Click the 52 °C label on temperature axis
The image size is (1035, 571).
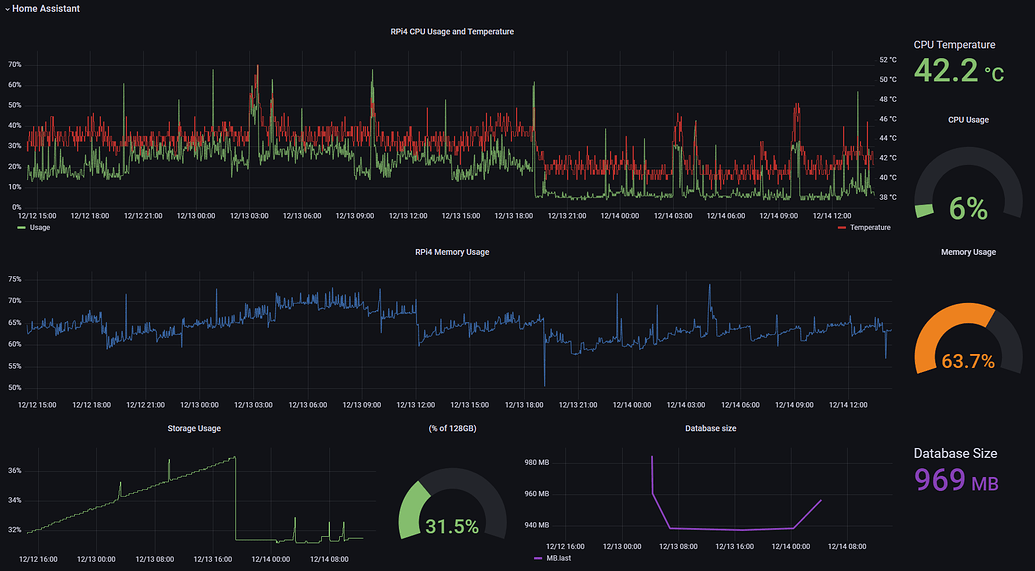(888, 59)
